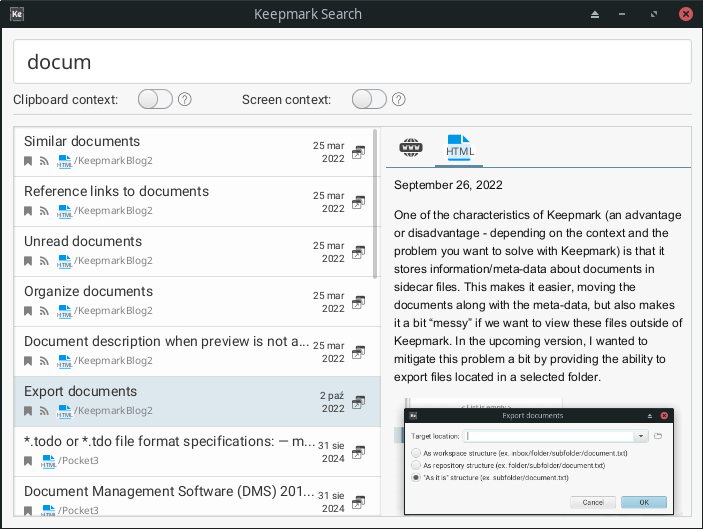Open 'Export documents' external window icon
The image size is (703, 529).
[358, 402]
